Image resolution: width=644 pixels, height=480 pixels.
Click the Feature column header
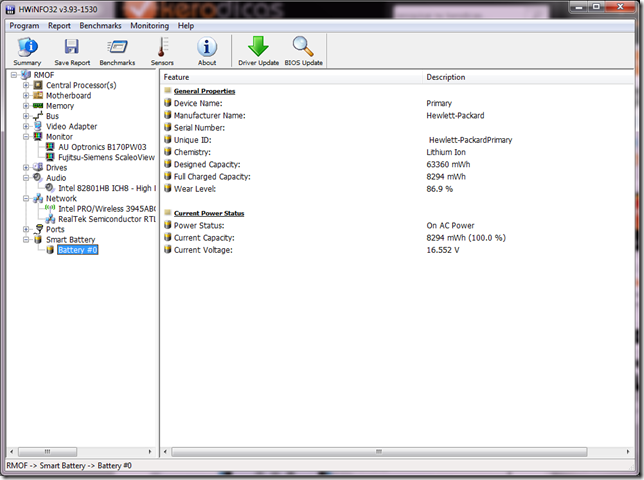292,77
